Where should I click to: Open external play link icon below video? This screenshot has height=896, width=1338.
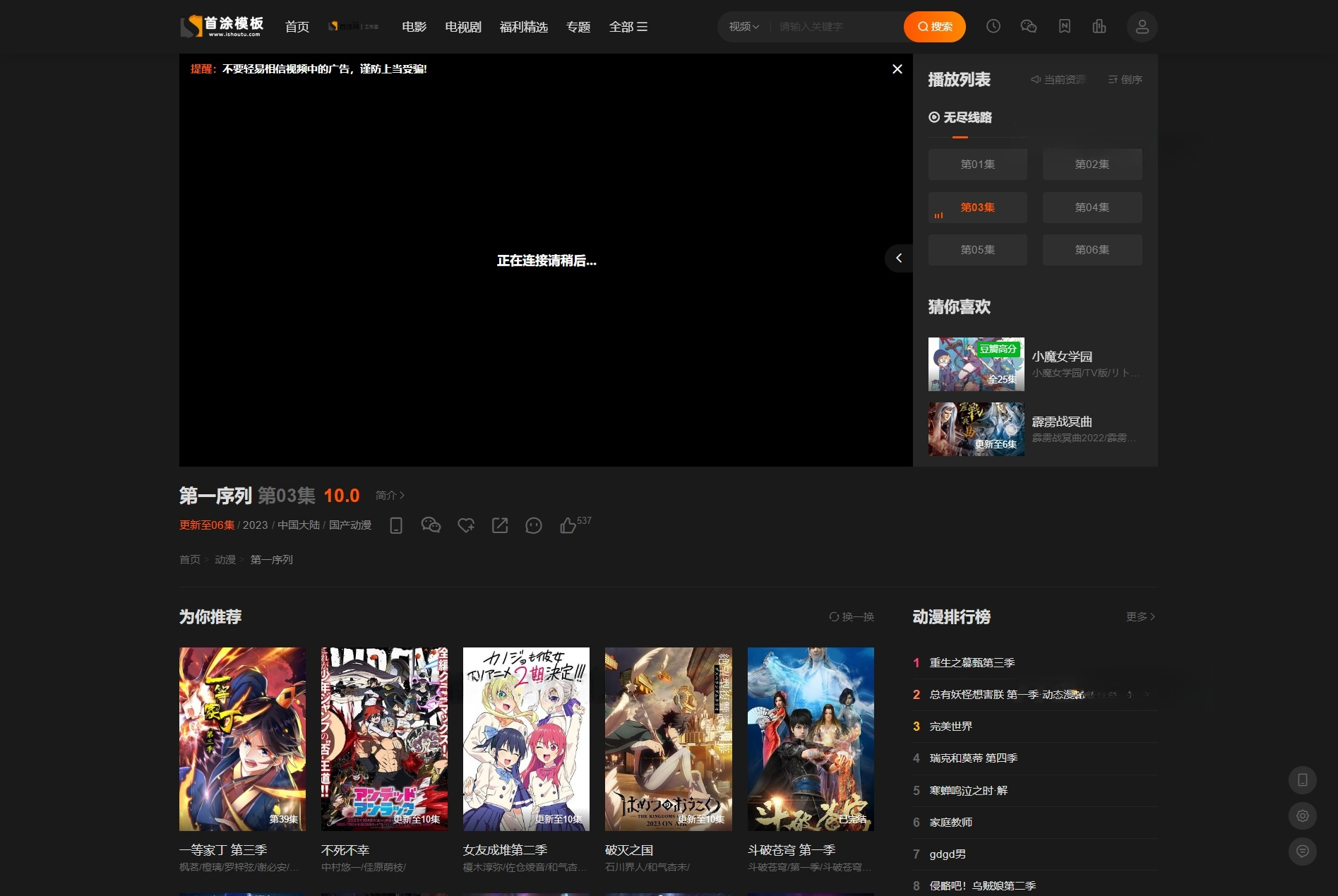pos(500,525)
